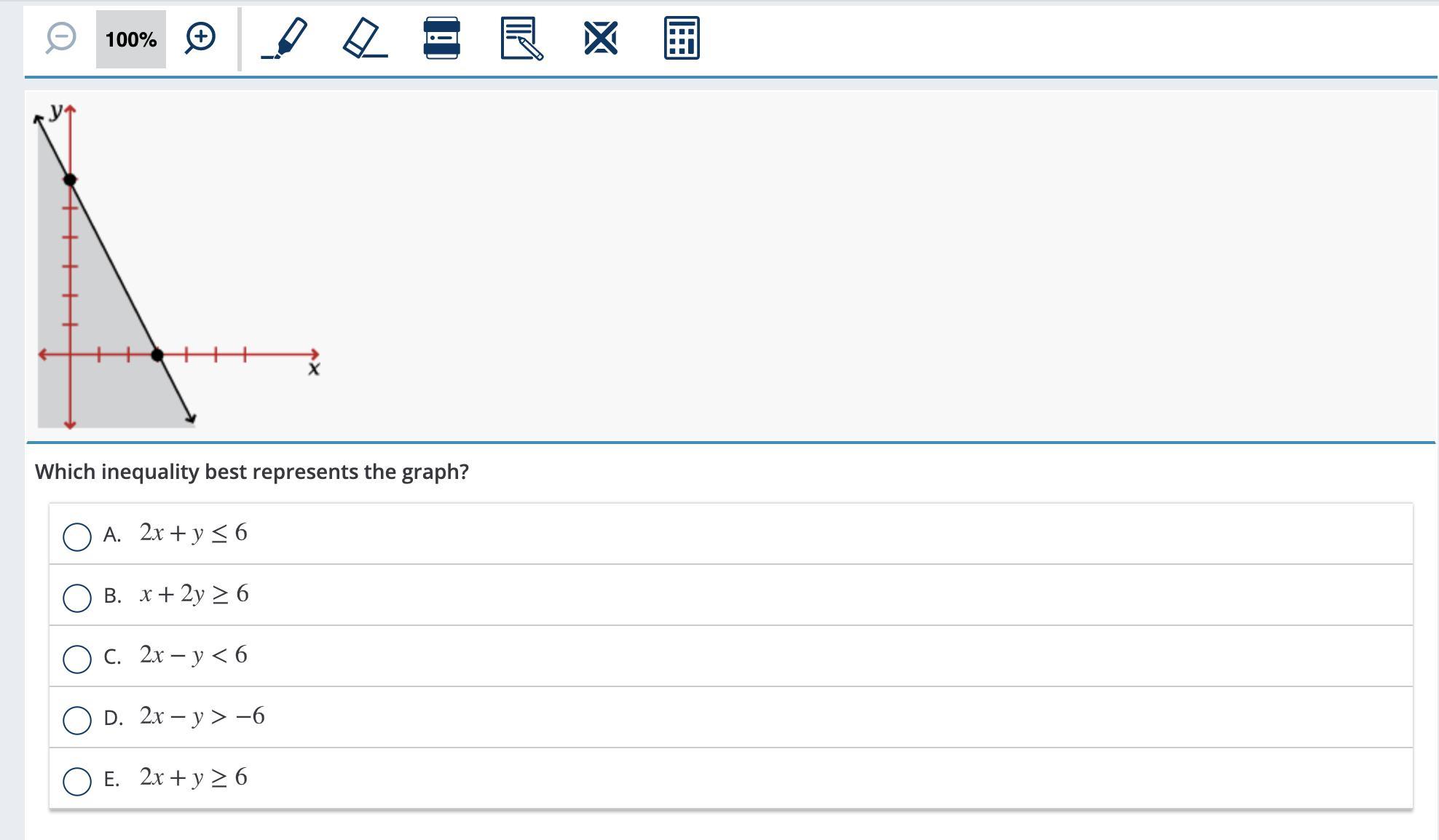The height and width of the screenshot is (840, 1439).
Task: Click the zoom in magnifier icon
Action: click(200, 38)
